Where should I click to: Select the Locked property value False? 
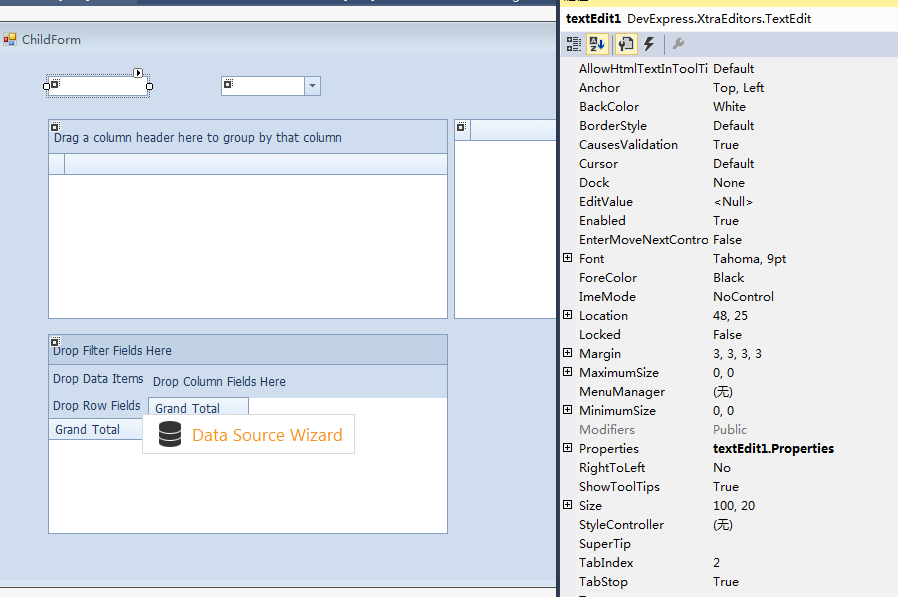[x=728, y=335]
